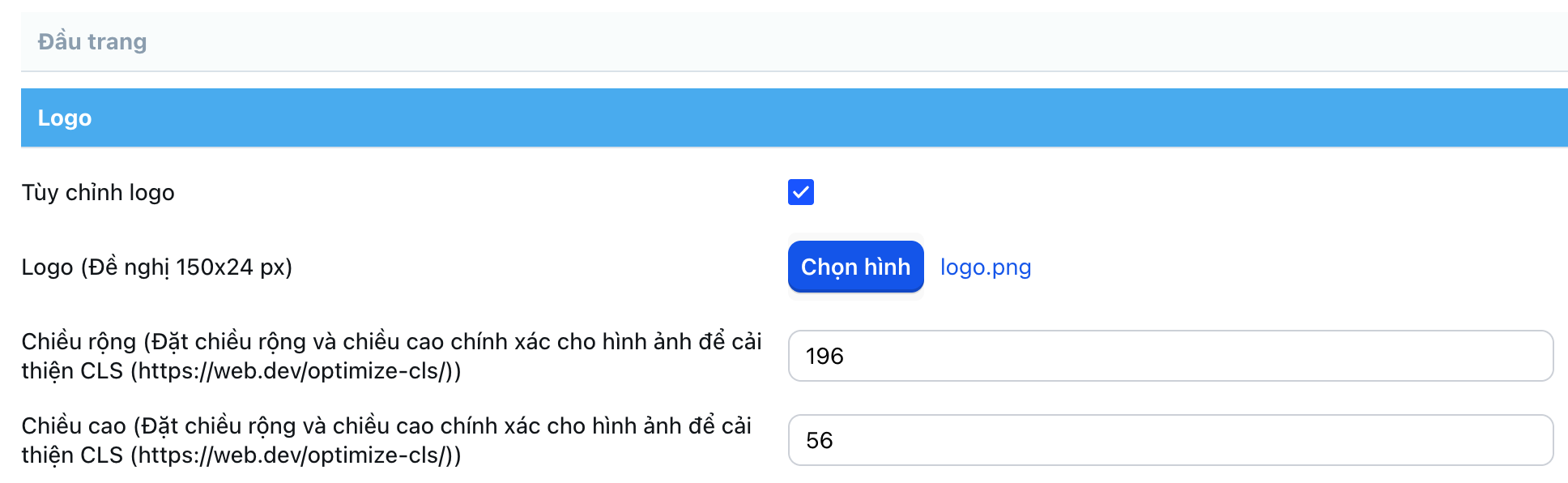Click the "Đầu trang" title text
The image size is (1568, 483).
tap(92, 41)
